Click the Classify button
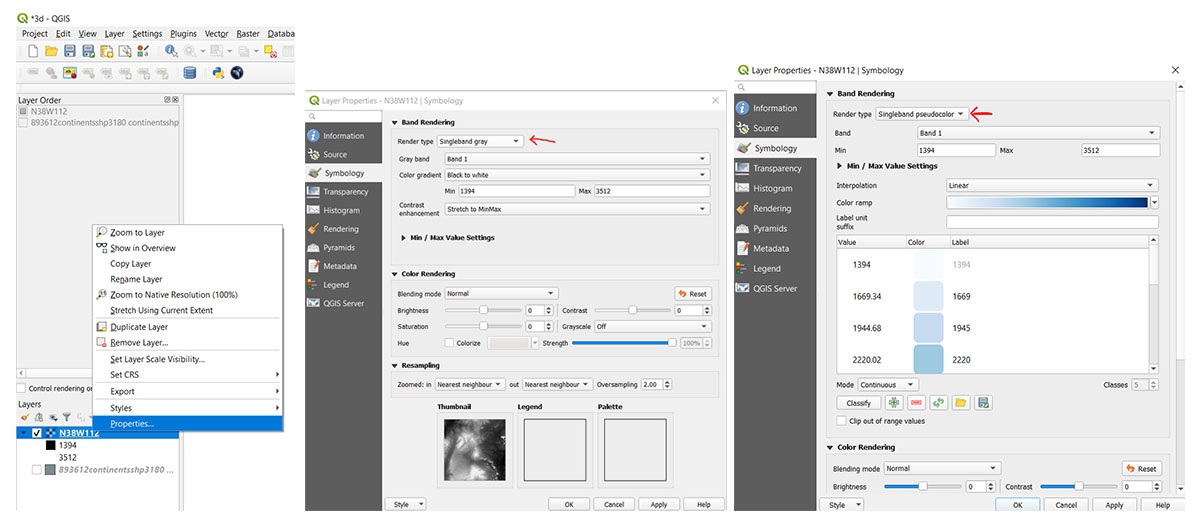The width and height of the screenshot is (1200, 528). pos(858,403)
